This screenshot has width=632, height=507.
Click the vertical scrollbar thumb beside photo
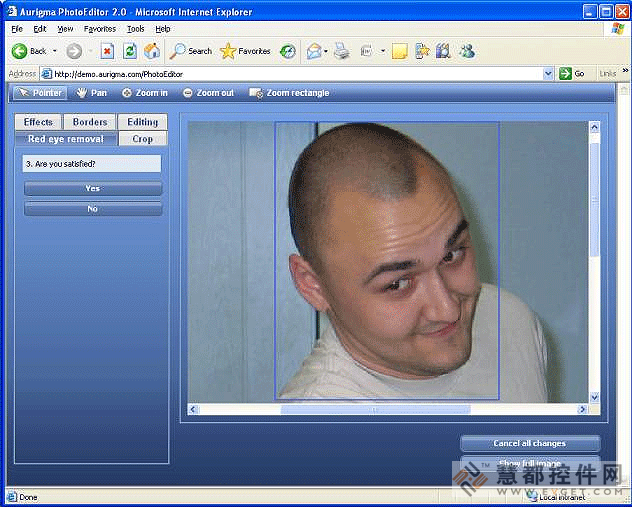595,199
